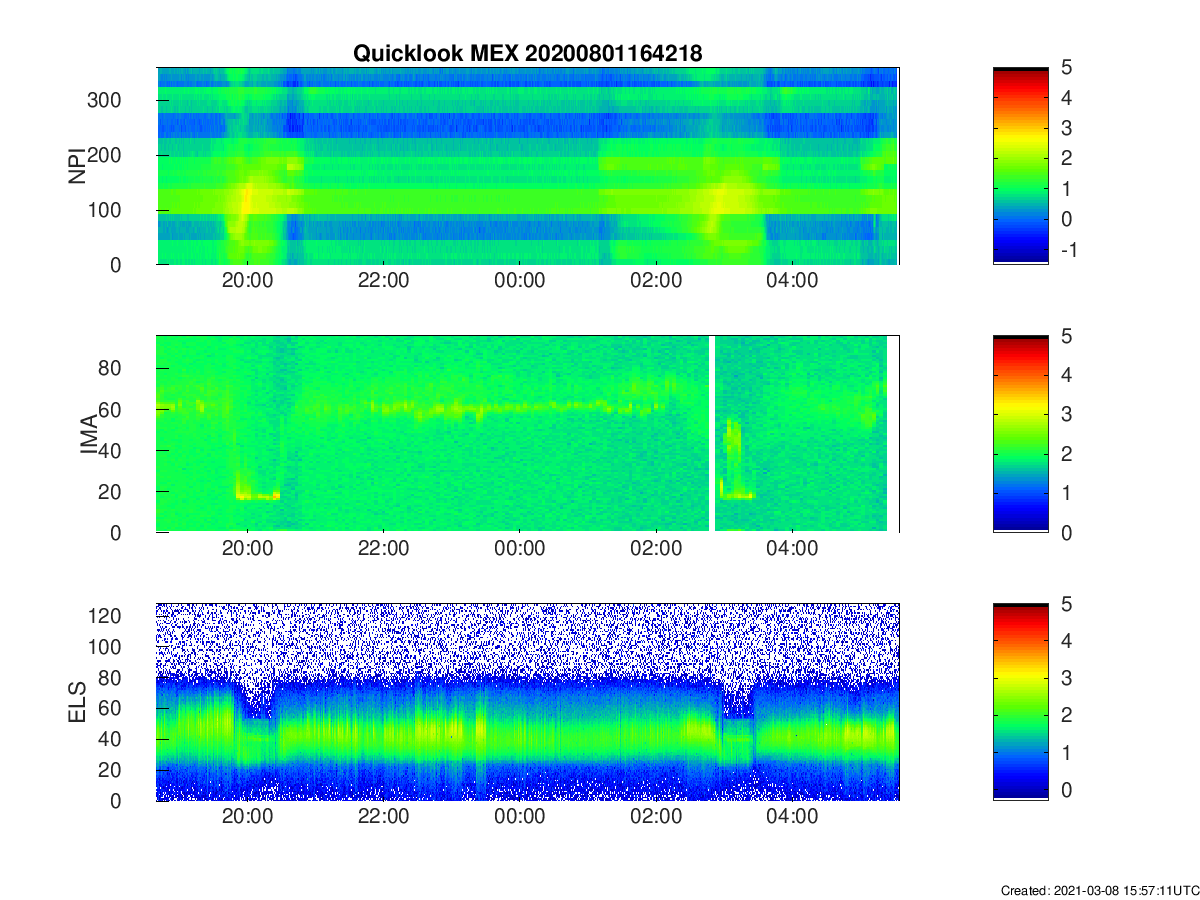Click the IMA spectrogram plot
Image resolution: width=1200 pixels, height=900 pixels.
[x=528, y=434]
